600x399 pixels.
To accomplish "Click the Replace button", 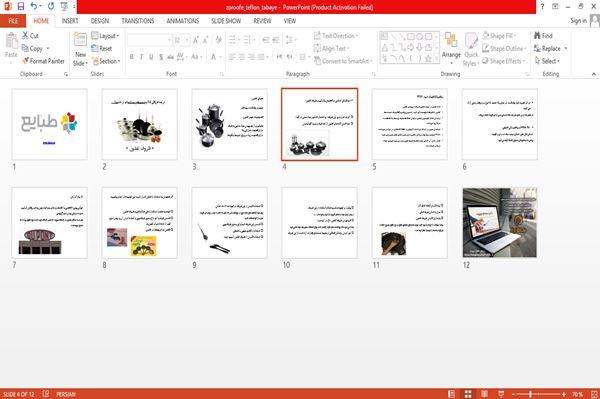I will pos(548,48).
